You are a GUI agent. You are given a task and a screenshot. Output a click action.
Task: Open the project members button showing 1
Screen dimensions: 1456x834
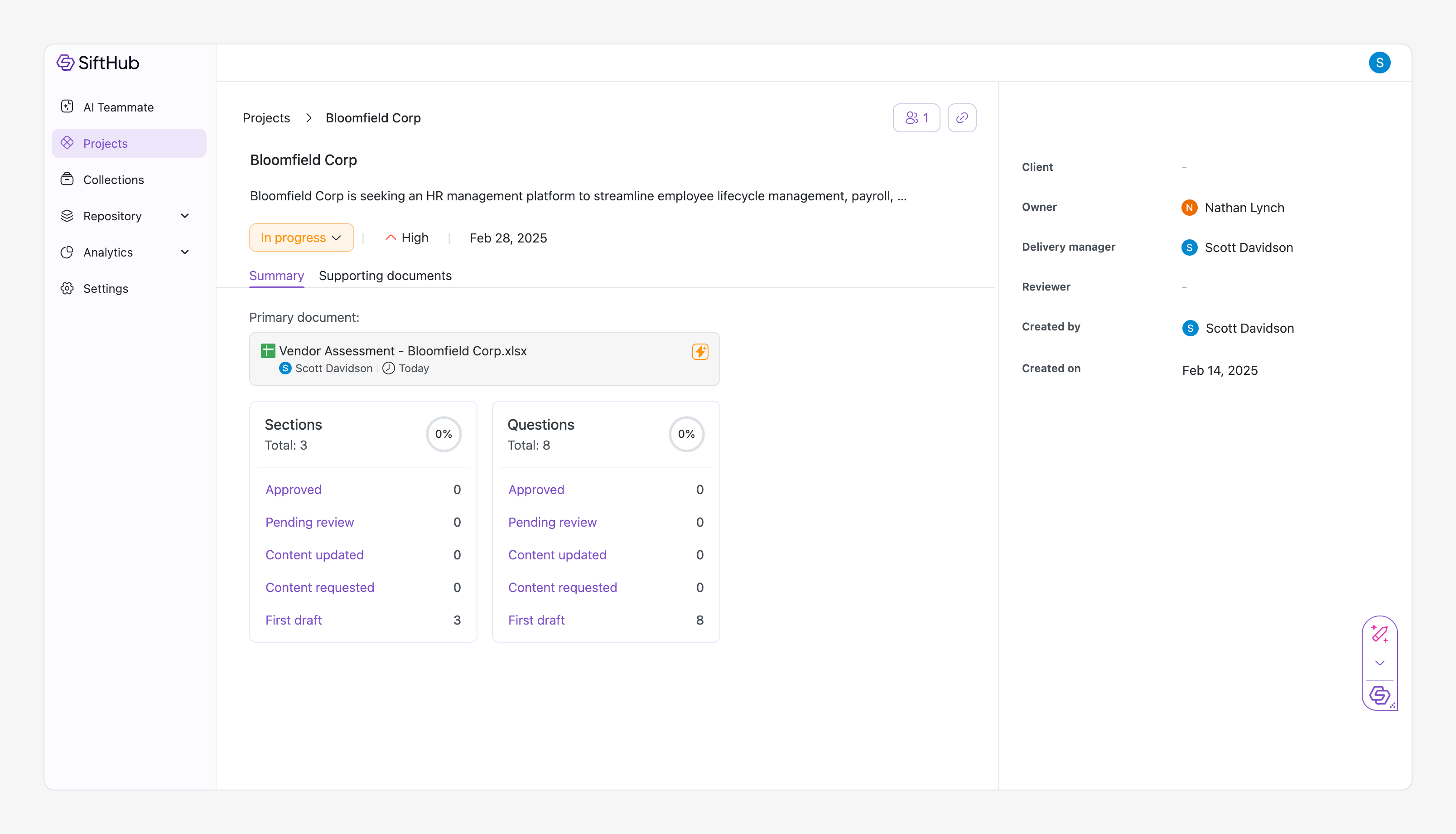click(x=916, y=118)
